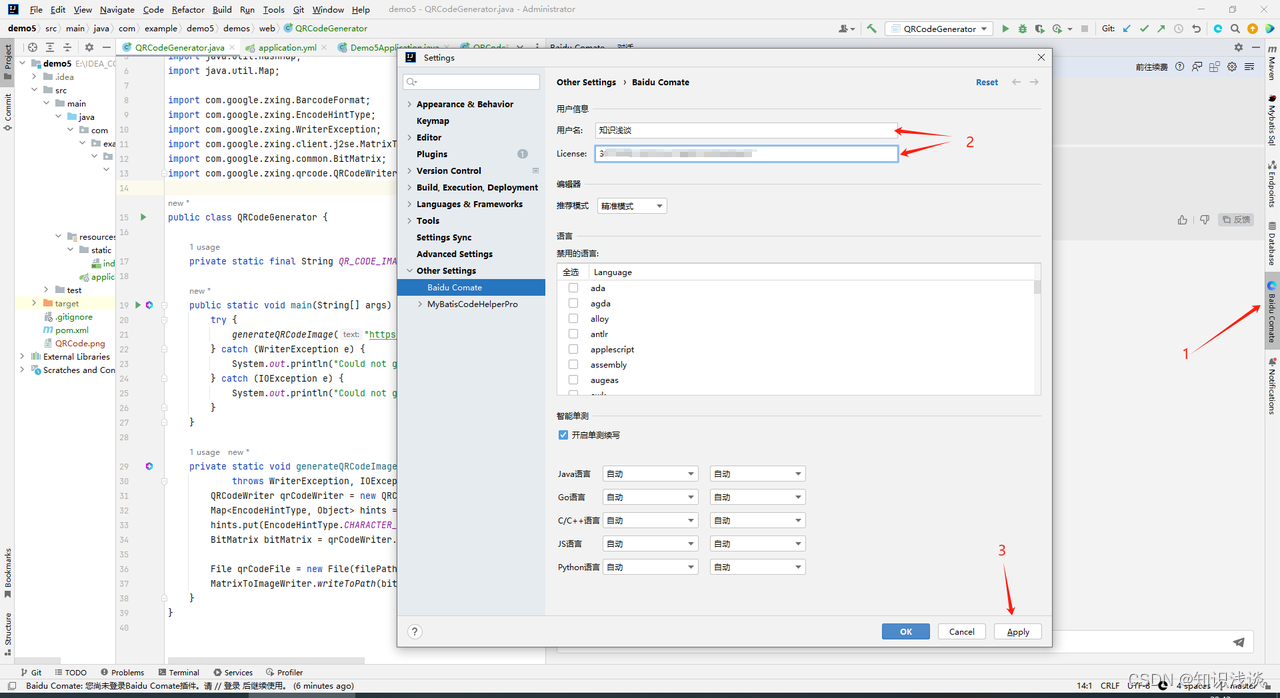Expand Appearance & Behavior settings group
Screen dimensions: 1280x698
(409, 104)
